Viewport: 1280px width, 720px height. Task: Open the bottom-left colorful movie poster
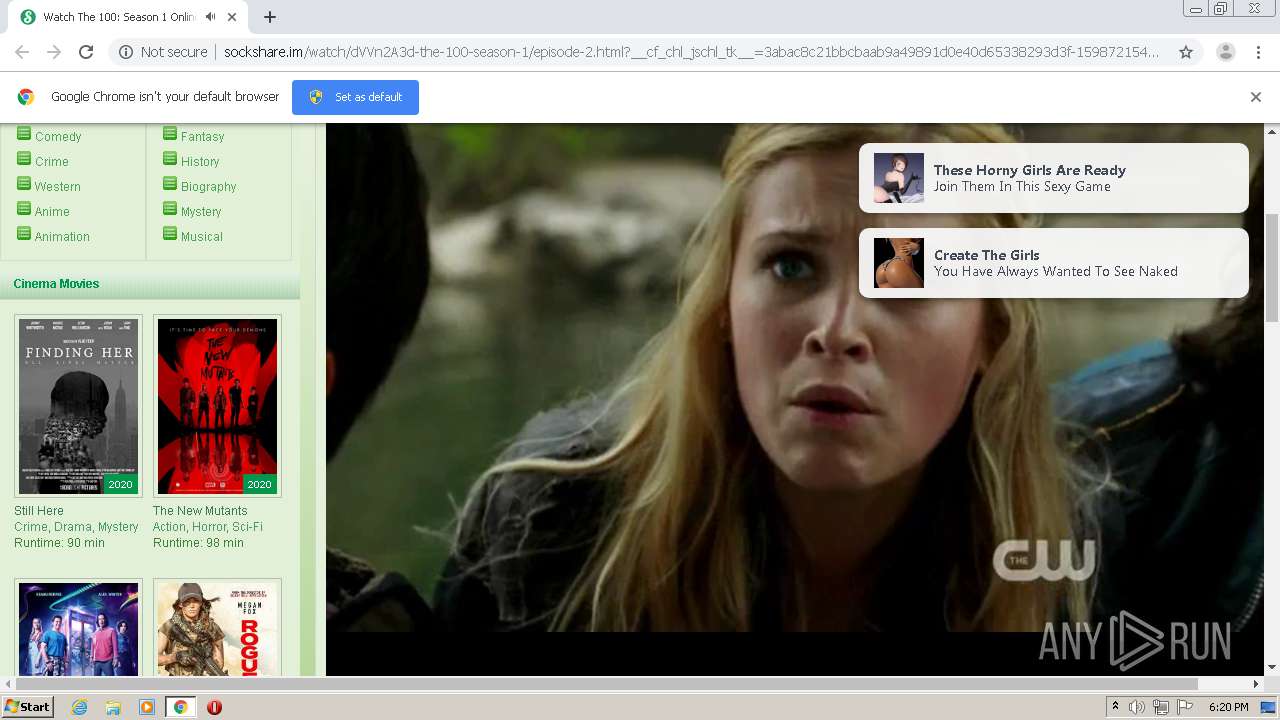point(79,628)
